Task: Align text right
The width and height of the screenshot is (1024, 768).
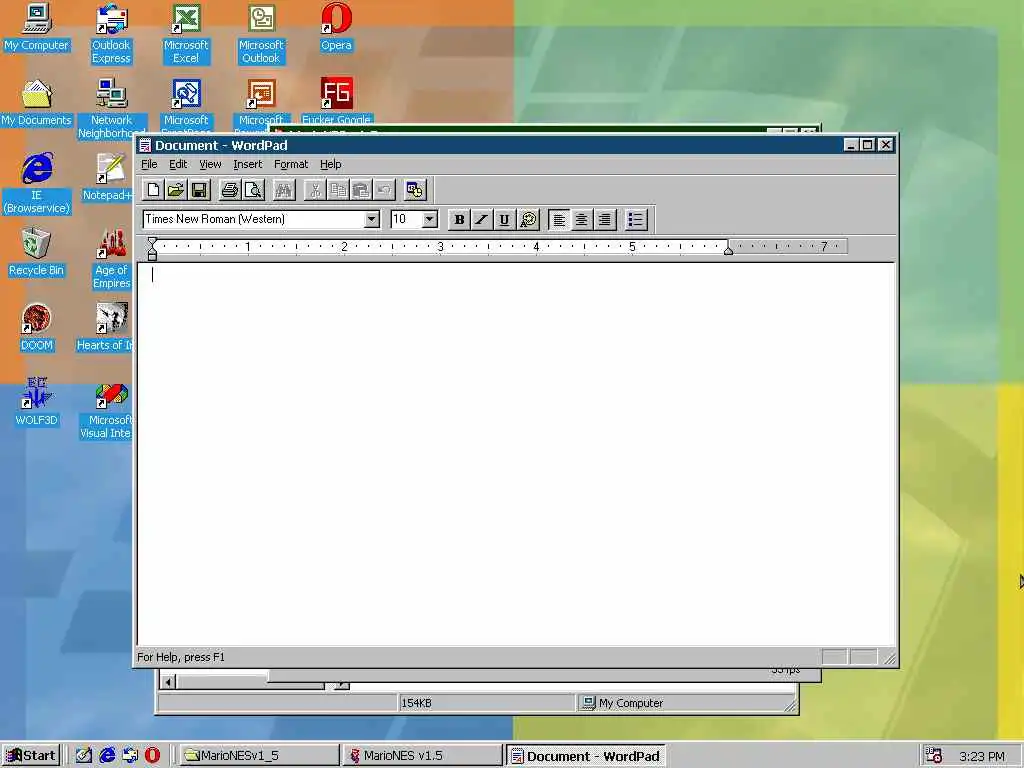Action: (x=605, y=219)
